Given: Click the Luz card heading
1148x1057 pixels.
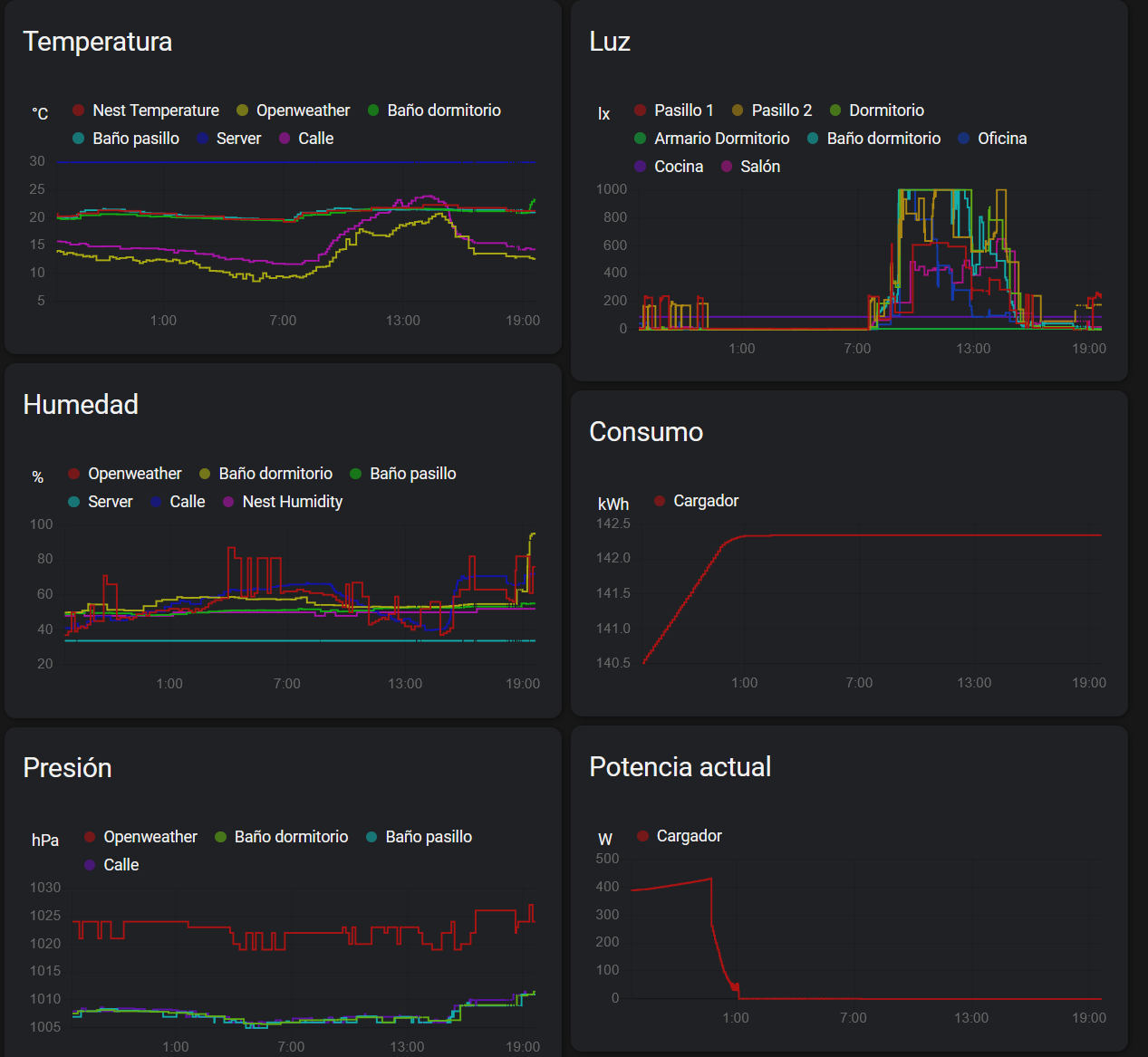Looking at the screenshot, I should [610, 42].
